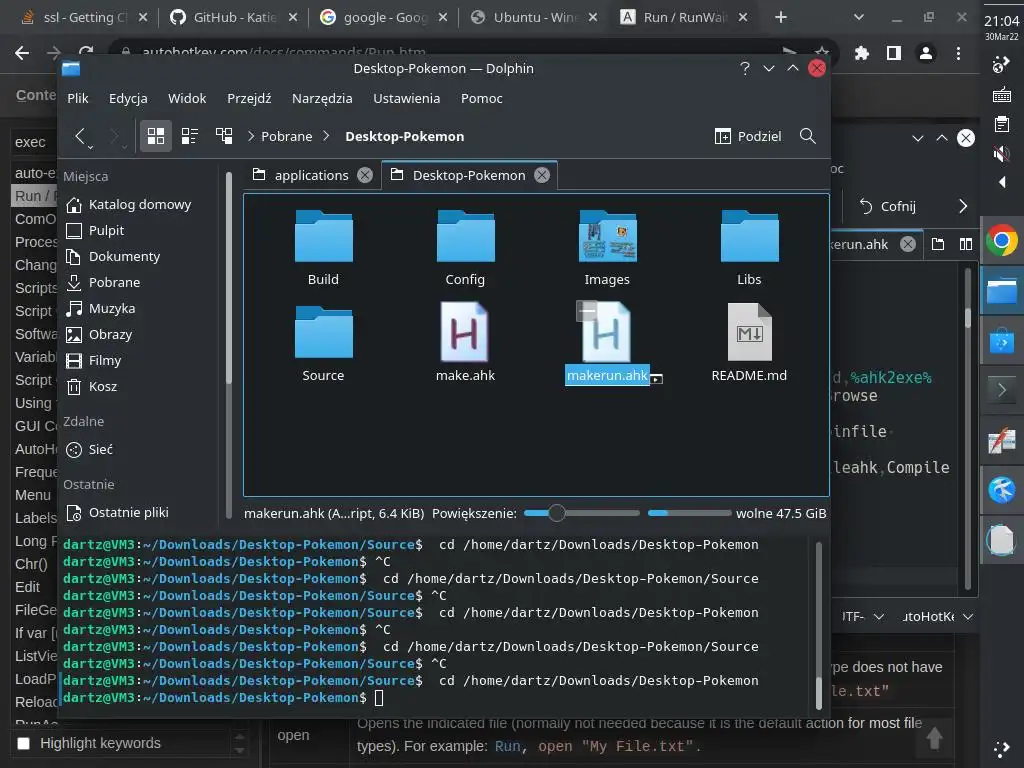Select the make.ahk file
Image resolution: width=1024 pixels, height=768 pixels.
[x=465, y=343]
